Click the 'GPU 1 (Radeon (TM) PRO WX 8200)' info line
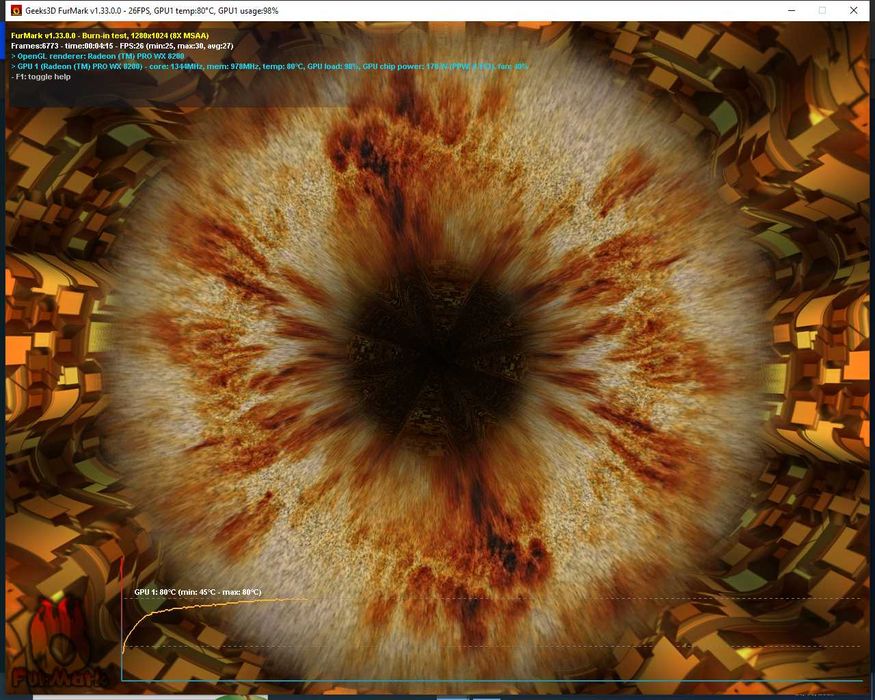 pyautogui.click(x=270, y=66)
